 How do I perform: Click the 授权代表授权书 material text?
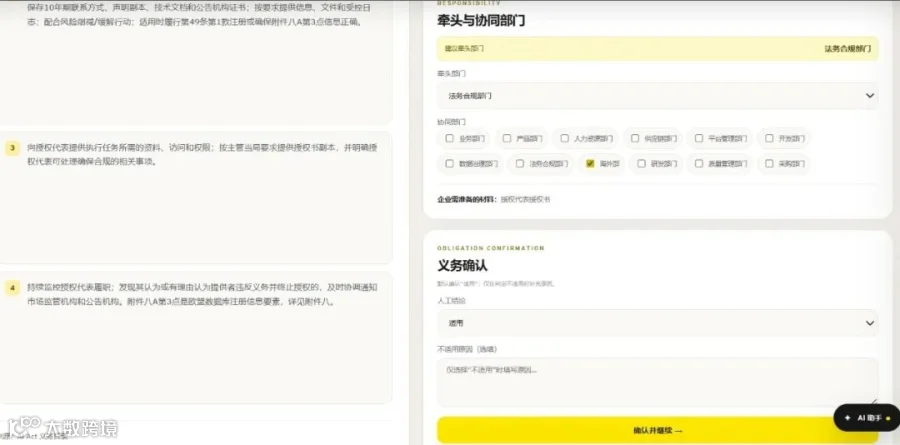click(x=525, y=199)
